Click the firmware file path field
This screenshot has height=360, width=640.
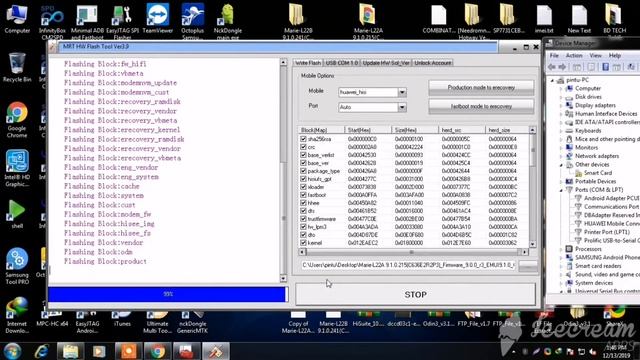408,265
